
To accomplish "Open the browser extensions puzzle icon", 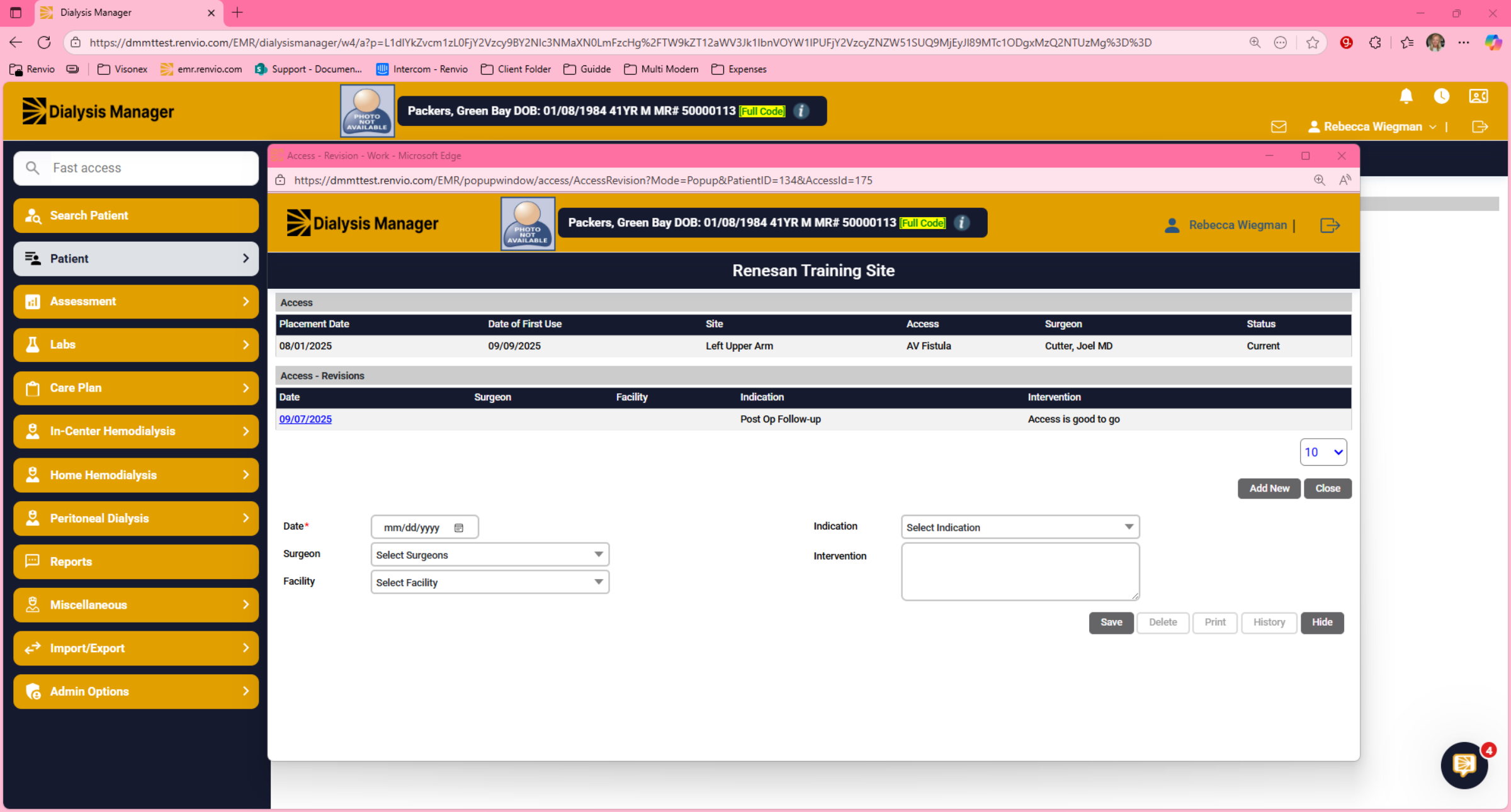I will click(x=1375, y=42).
